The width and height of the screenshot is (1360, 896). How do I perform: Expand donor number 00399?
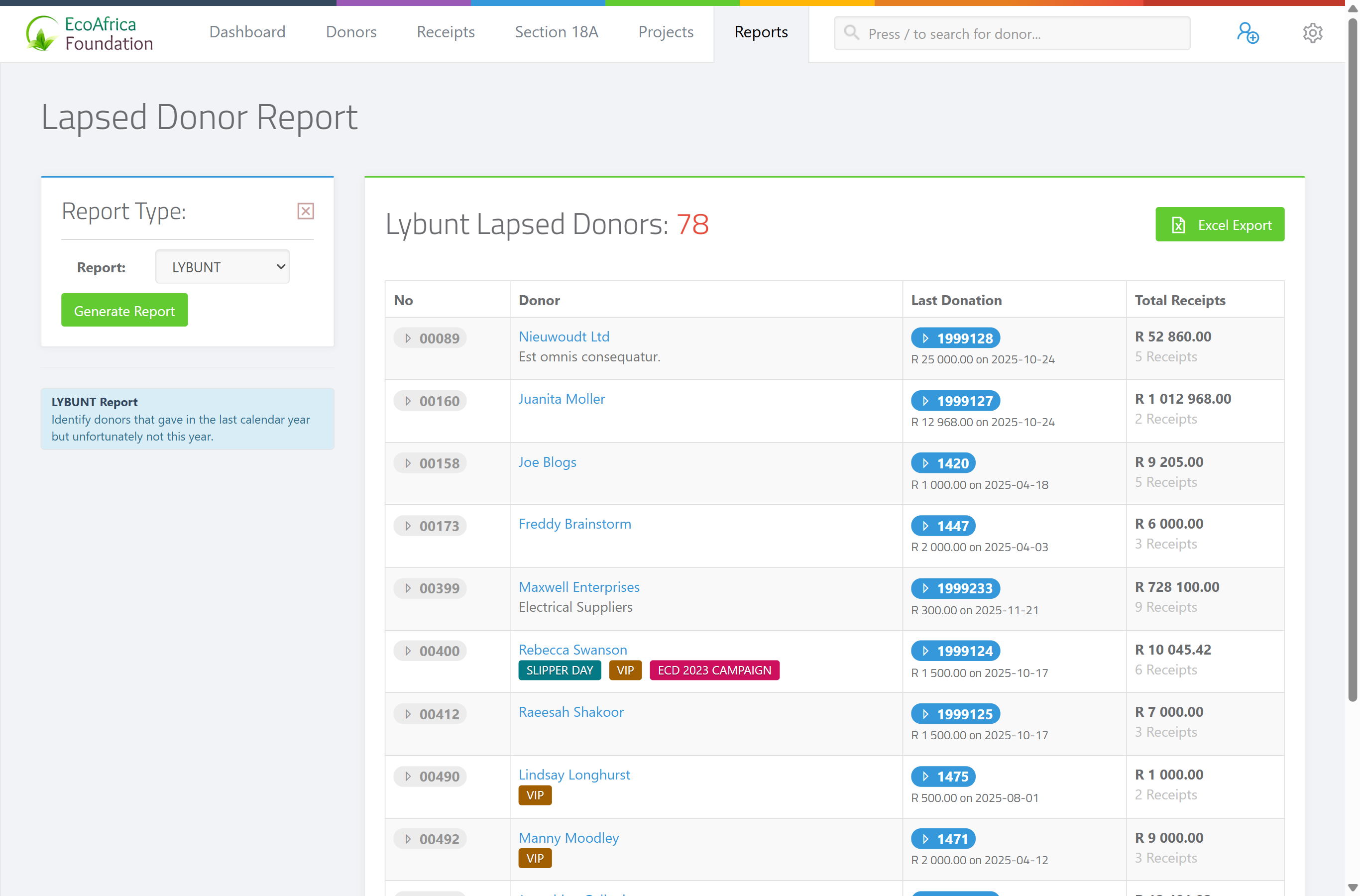click(430, 588)
